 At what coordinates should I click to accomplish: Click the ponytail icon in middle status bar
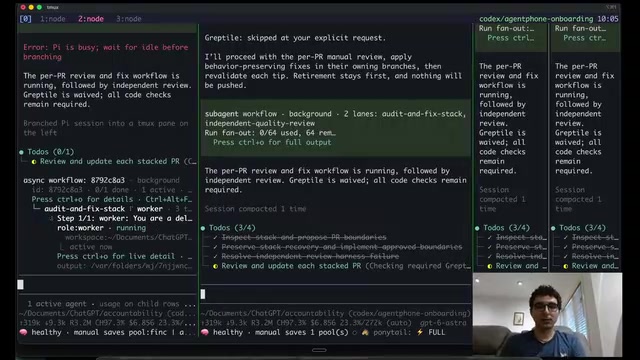point(365,332)
